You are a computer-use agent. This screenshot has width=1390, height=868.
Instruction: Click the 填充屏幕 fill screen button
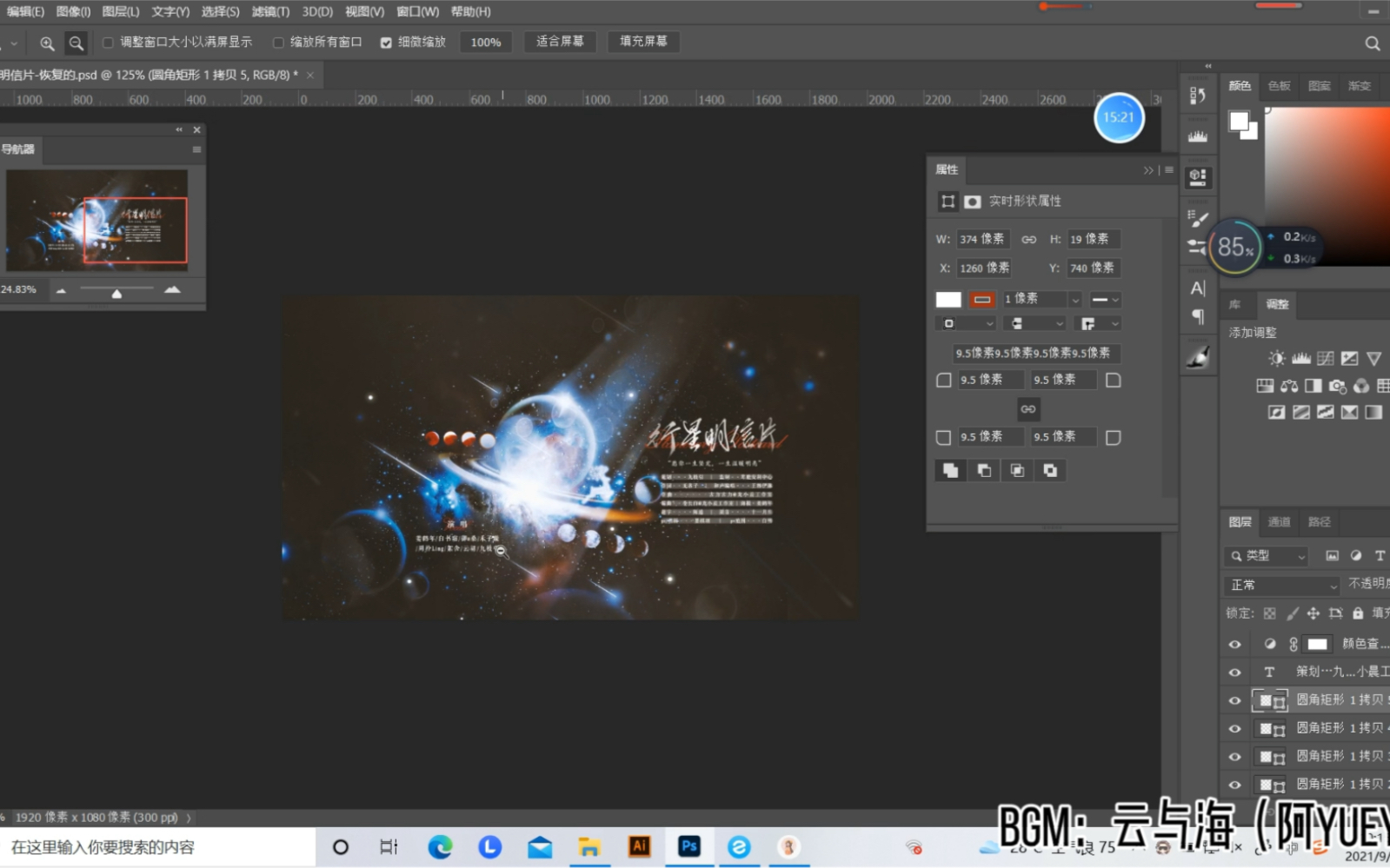pyautogui.click(x=643, y=42)
